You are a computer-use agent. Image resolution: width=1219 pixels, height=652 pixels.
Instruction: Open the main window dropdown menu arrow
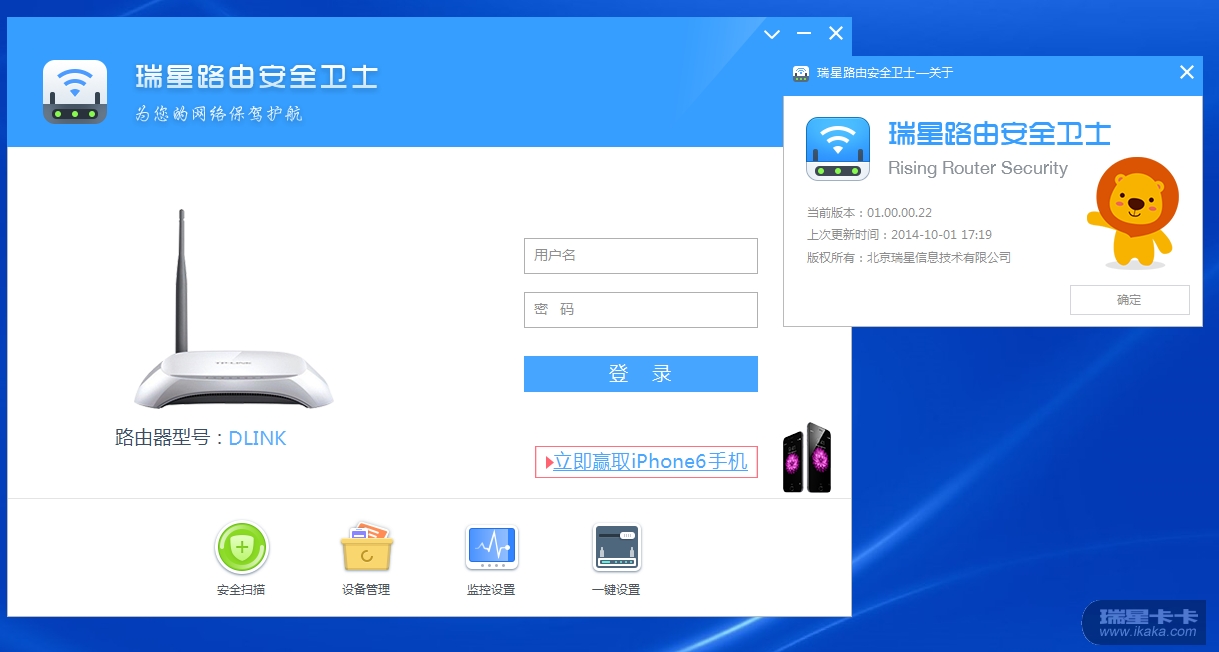pyautogui.click(x=771, y=35)
